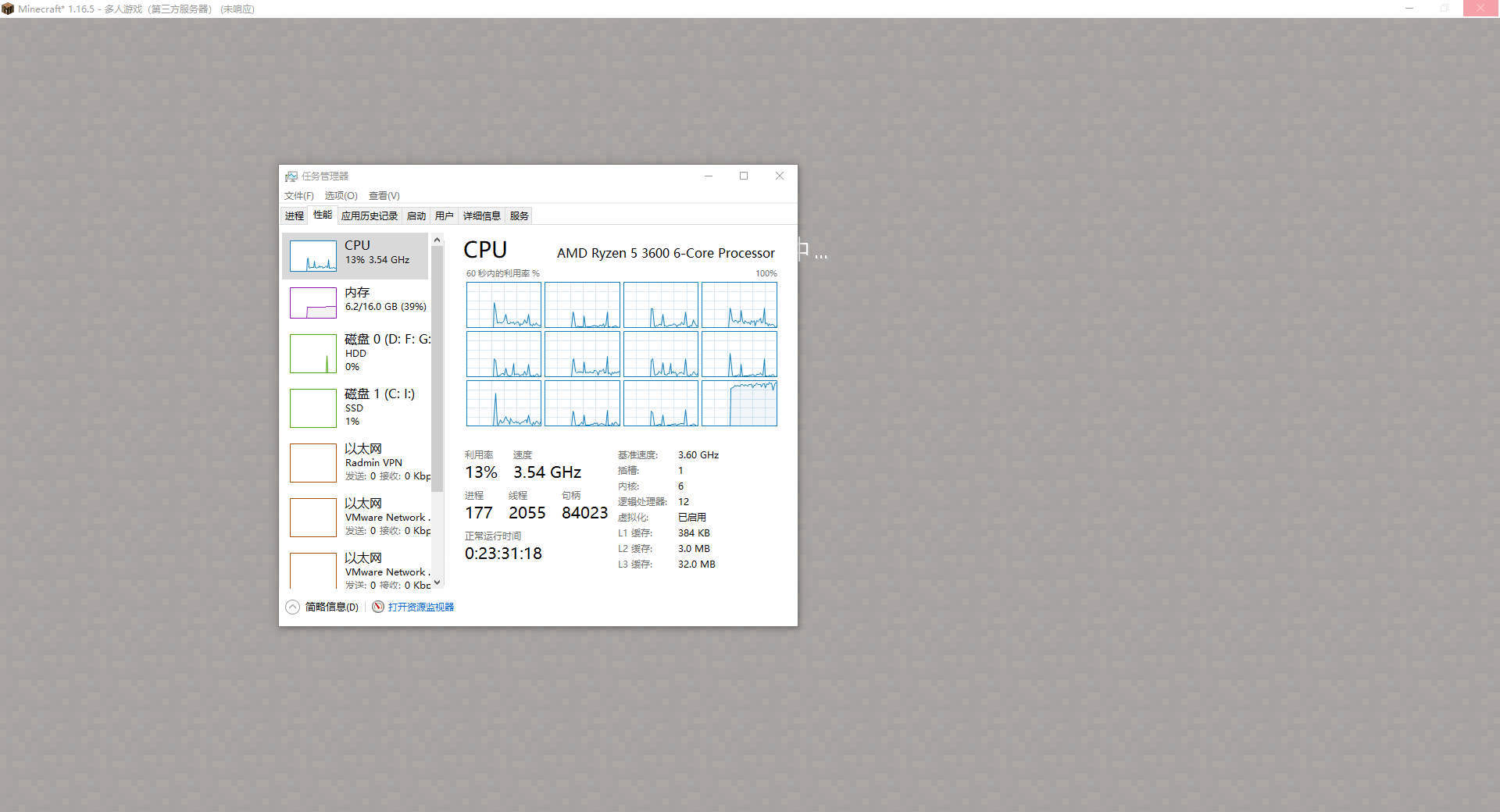
Task: Select the CPU performance item in sidebar
Action: [x=355, y=255]
